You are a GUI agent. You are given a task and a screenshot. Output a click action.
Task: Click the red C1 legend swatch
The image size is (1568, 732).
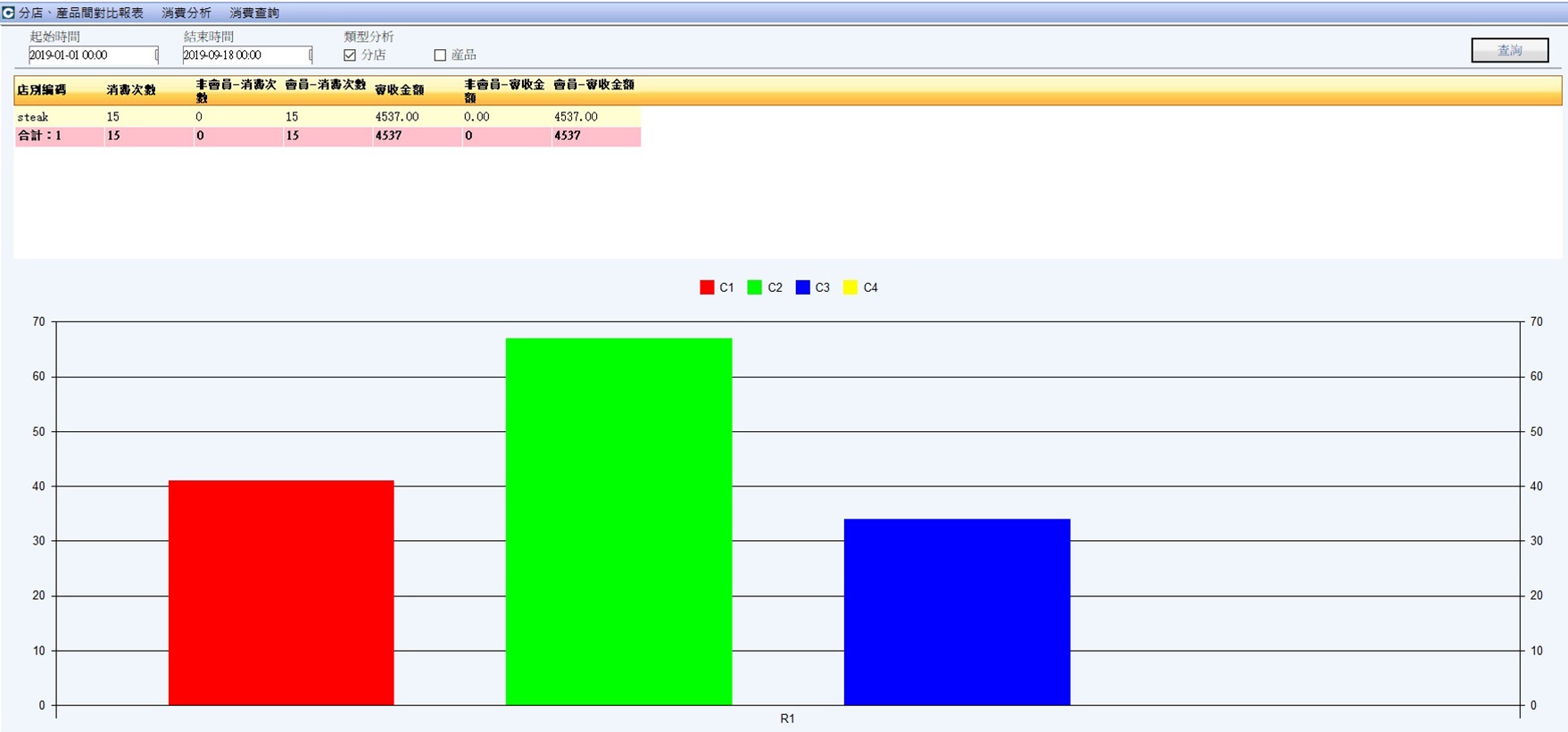click(x=707, y=287)
